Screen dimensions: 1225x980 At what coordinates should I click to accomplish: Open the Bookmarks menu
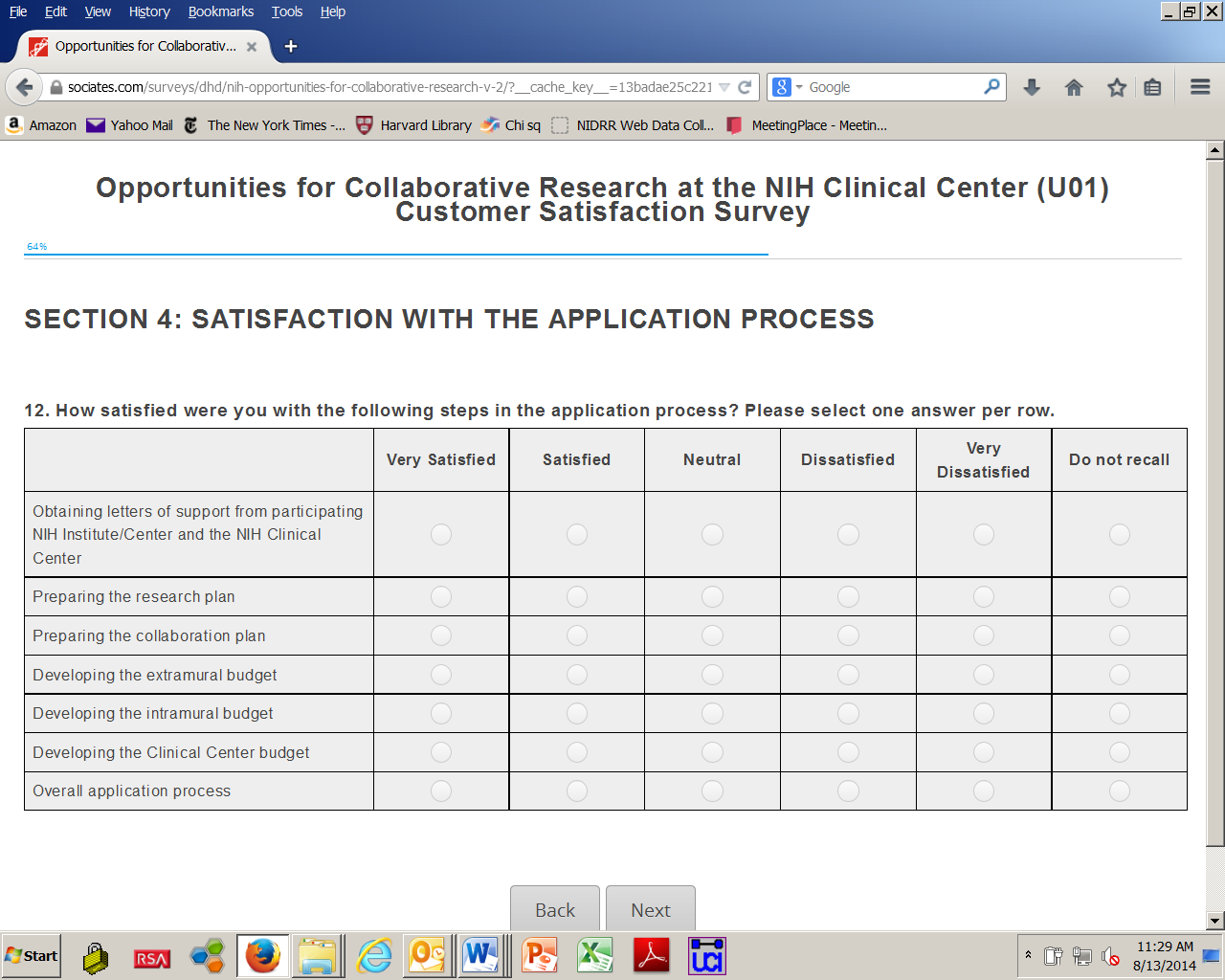coord(220,11)
